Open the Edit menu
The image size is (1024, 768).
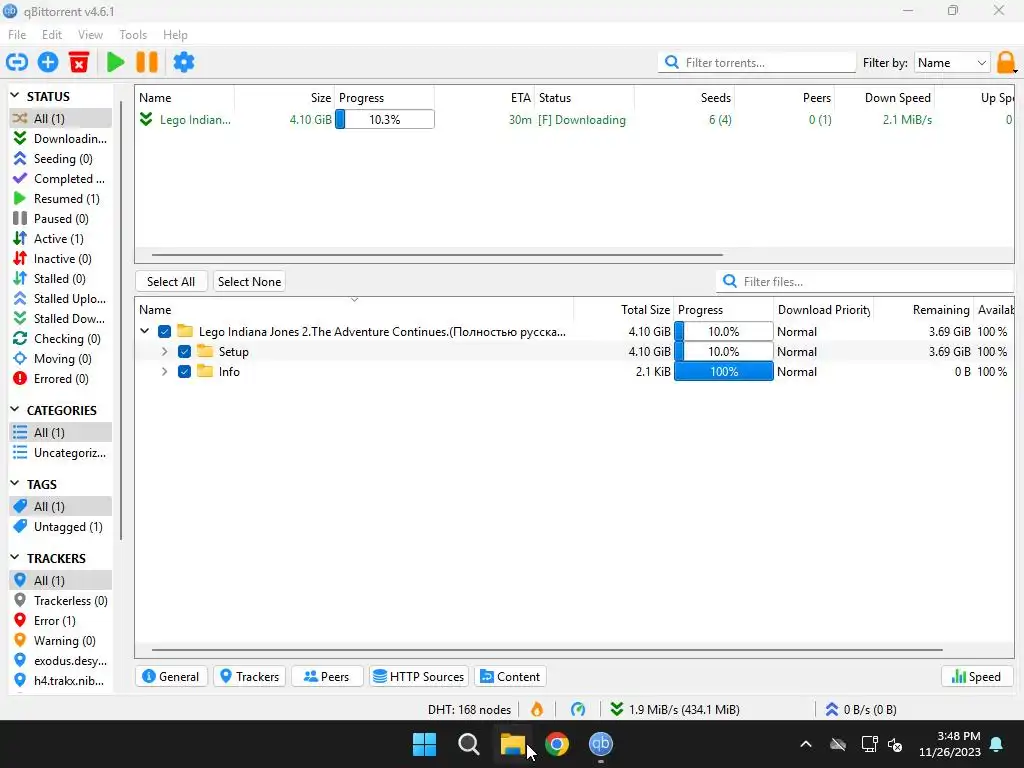[x=52, y=35]
